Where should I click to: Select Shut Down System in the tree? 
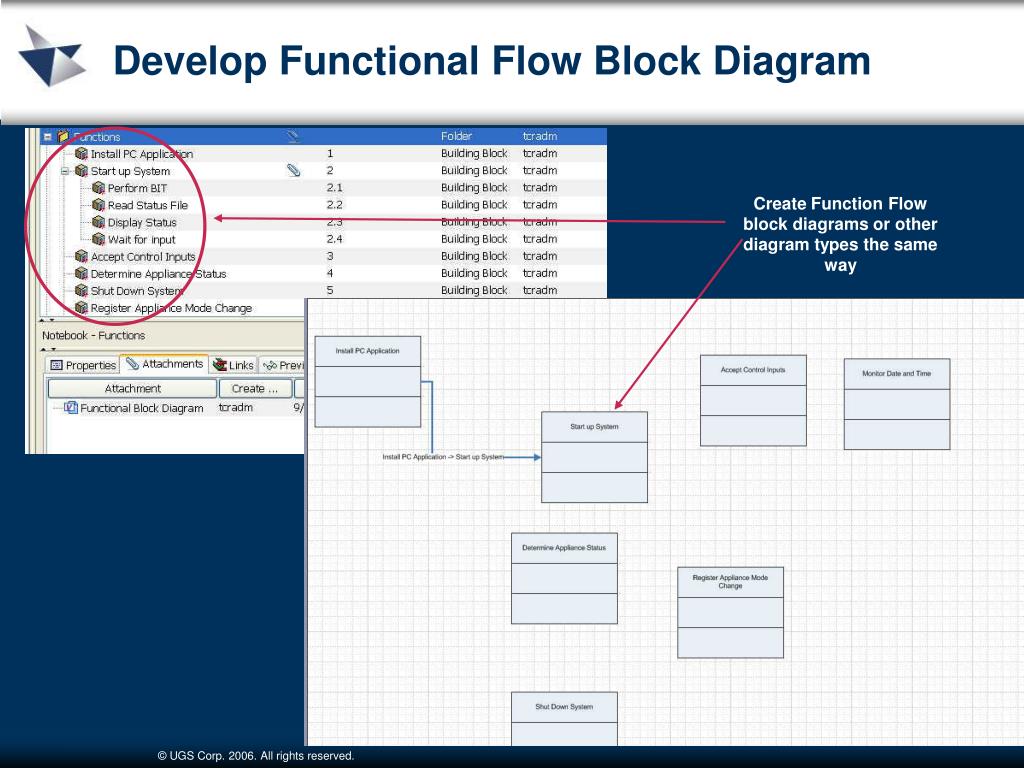tap(136, 291)
